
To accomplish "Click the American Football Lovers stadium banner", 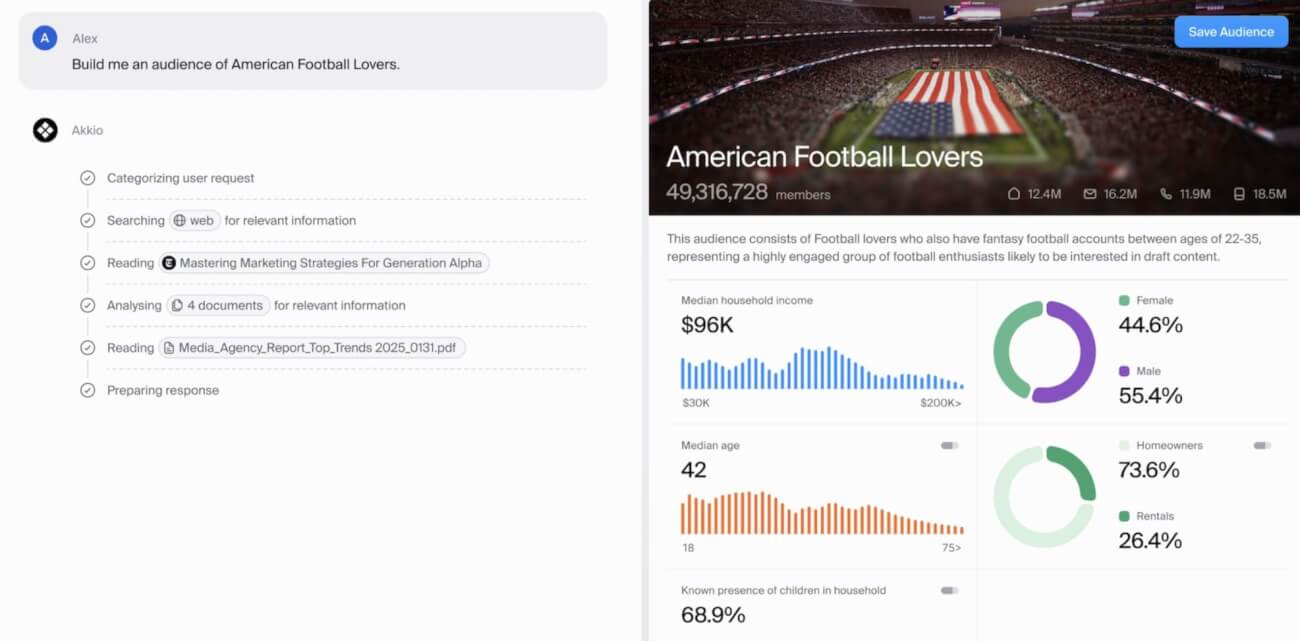I will point(900,90).
